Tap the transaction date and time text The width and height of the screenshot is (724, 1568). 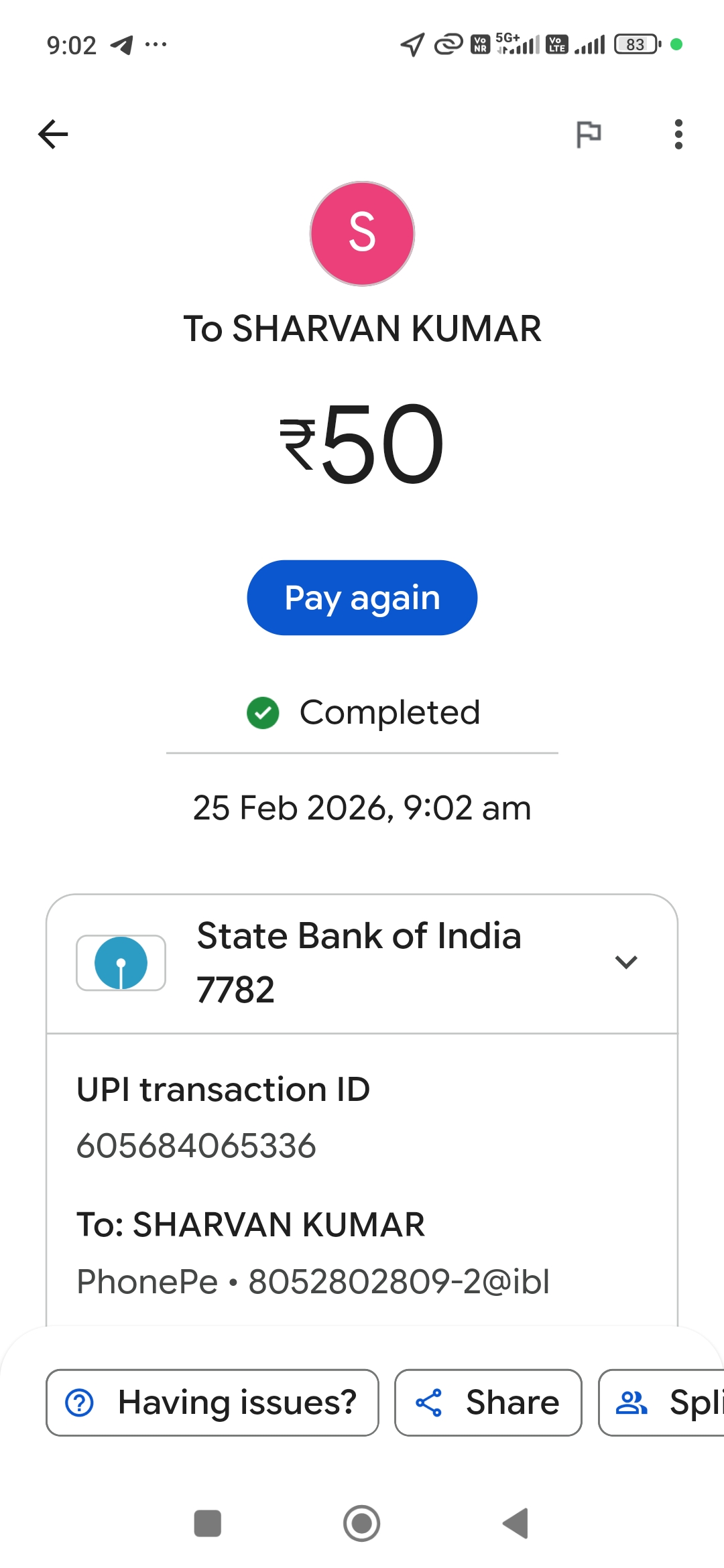(362, 807)
